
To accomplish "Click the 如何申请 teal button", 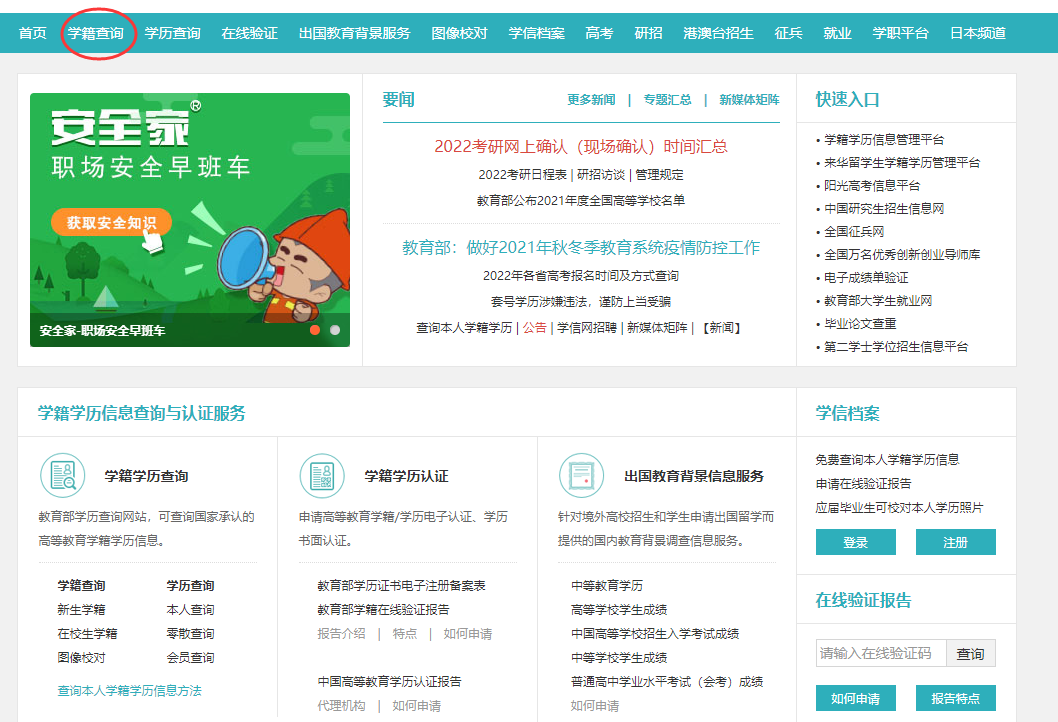I will [856, 698].
